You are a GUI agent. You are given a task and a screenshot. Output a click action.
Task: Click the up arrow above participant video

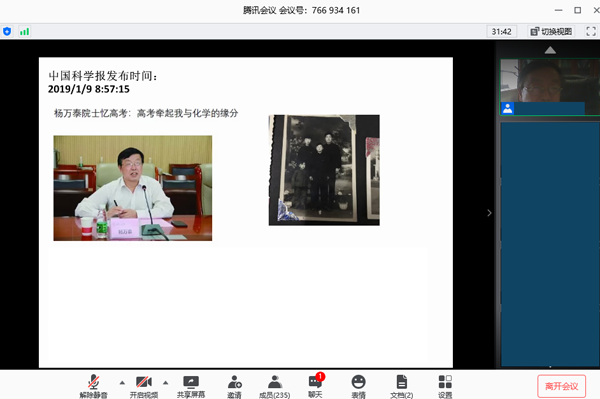click(550, 50)
